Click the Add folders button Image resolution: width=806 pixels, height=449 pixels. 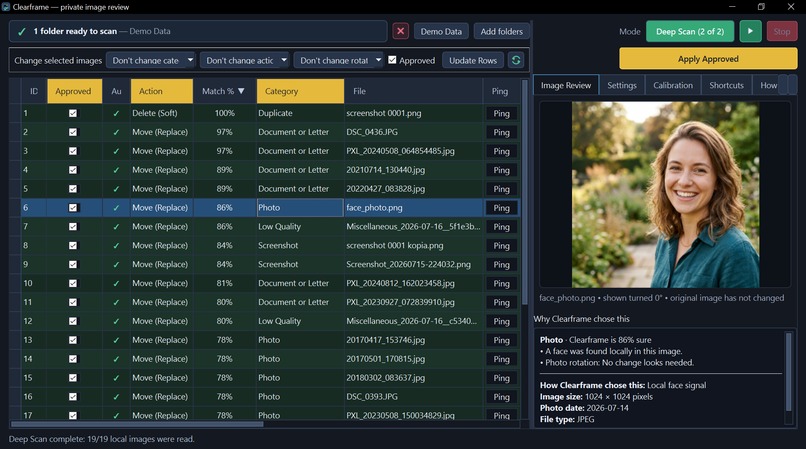[501, 31]
